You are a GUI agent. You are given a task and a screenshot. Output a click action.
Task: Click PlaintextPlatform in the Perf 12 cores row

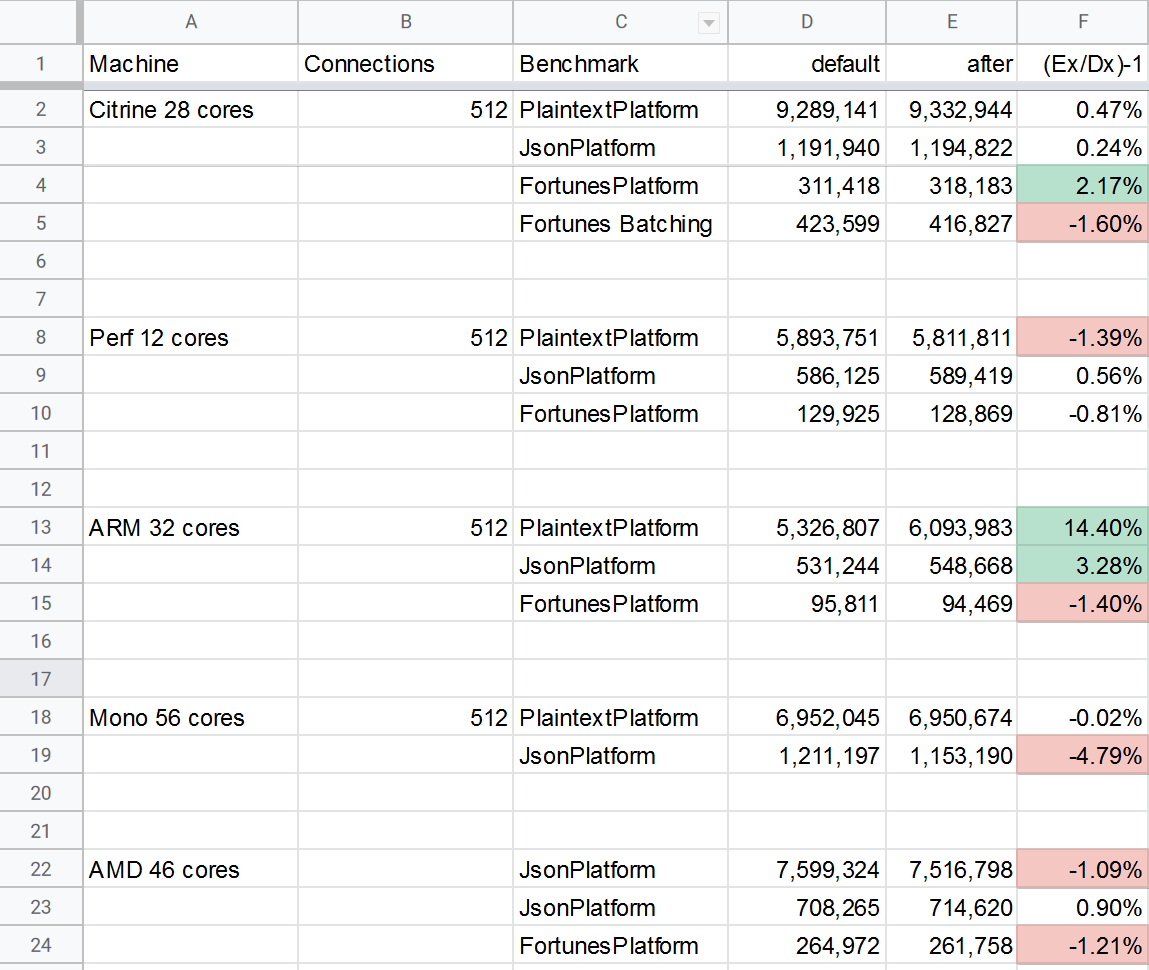(x=621, y=337)
